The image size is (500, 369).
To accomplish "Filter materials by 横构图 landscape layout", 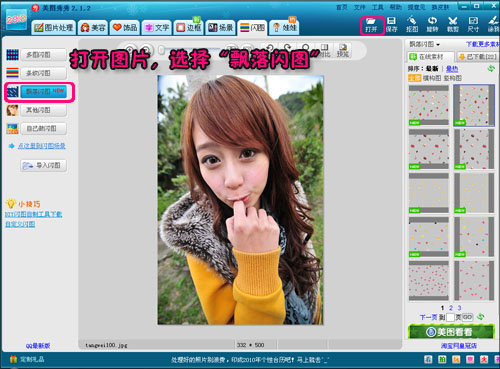I will point(432,78).
